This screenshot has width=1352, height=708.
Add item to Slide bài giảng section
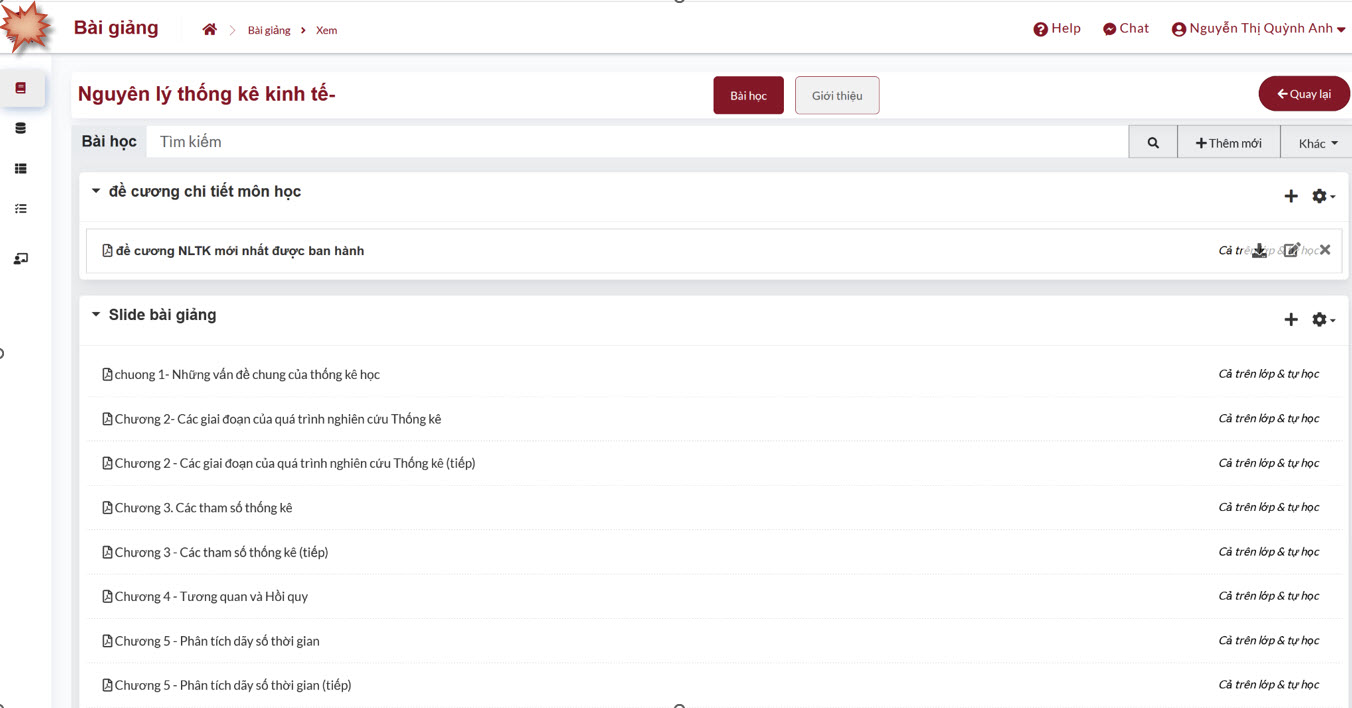coord(1291,320)
